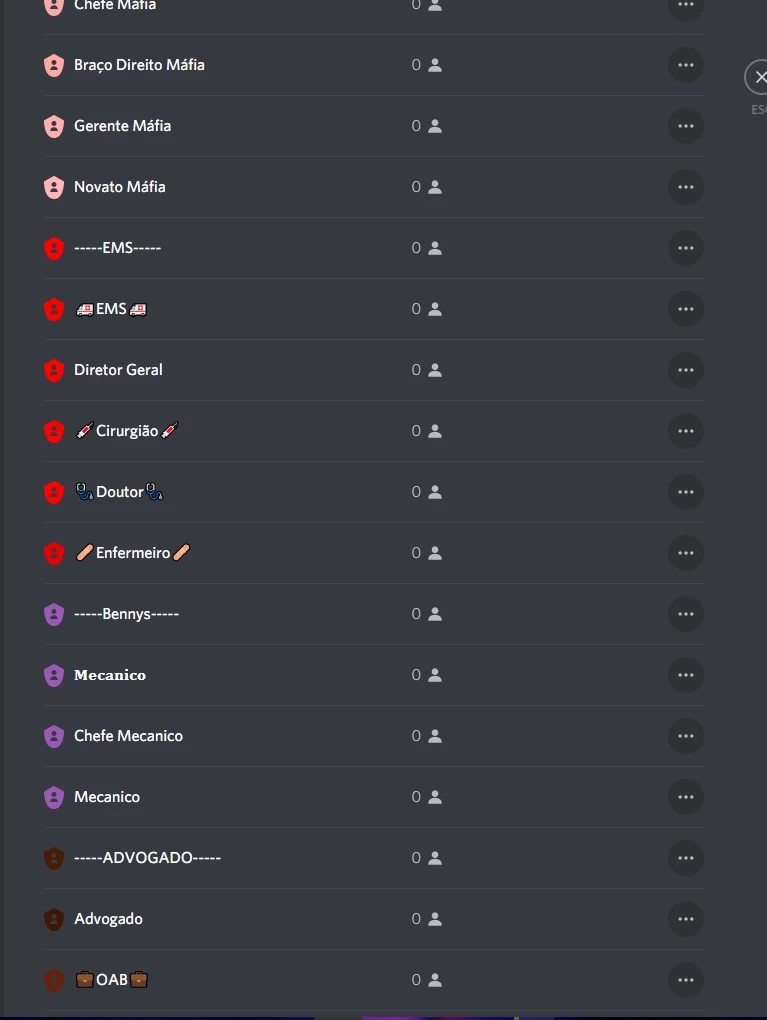View members icon for -----Bennys----- role
767x1020 pixels.
click(435, 614)
